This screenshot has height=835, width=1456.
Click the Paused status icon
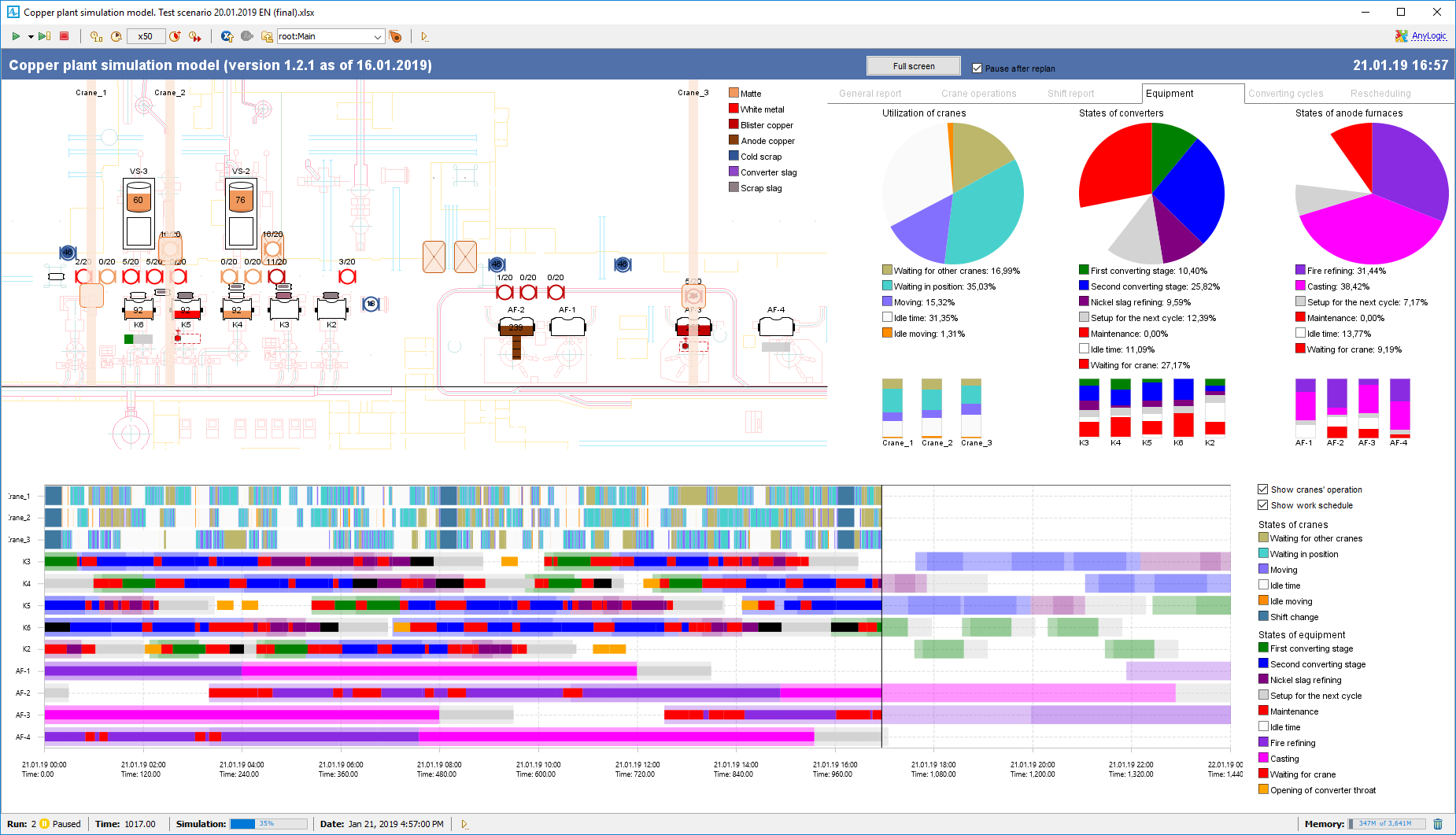pos(45,824)
